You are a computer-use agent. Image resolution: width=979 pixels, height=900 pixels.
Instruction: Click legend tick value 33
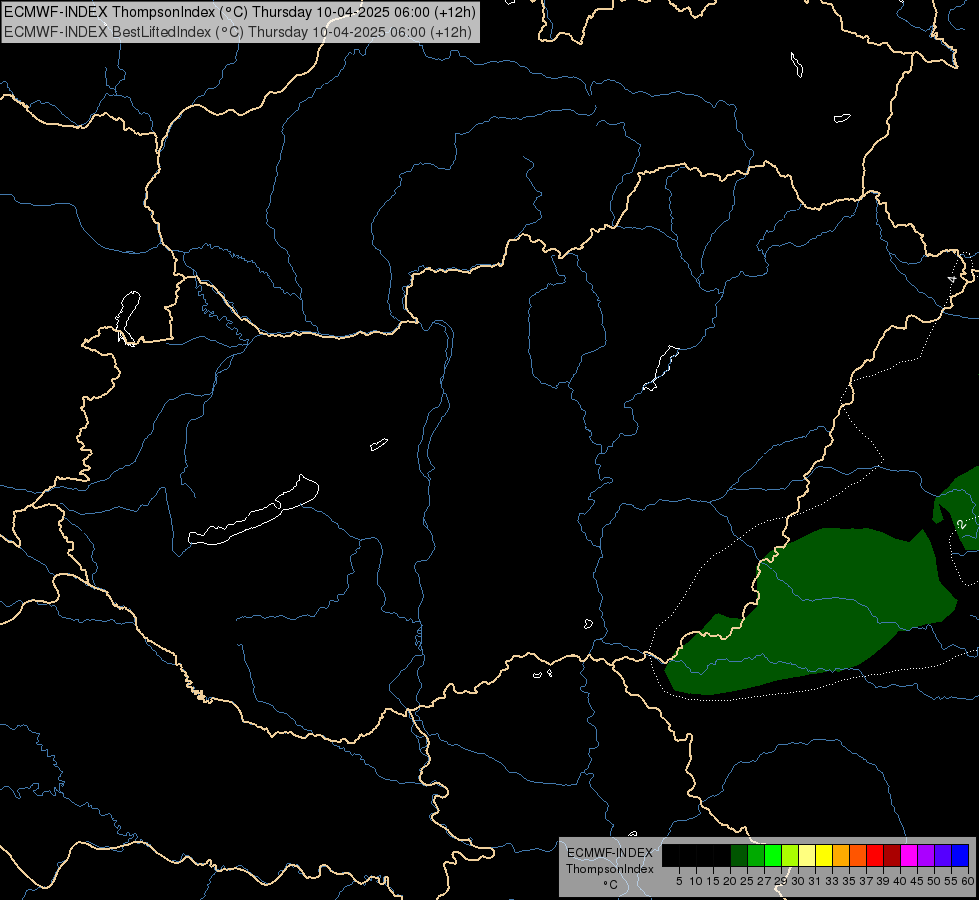pos(832,881)
